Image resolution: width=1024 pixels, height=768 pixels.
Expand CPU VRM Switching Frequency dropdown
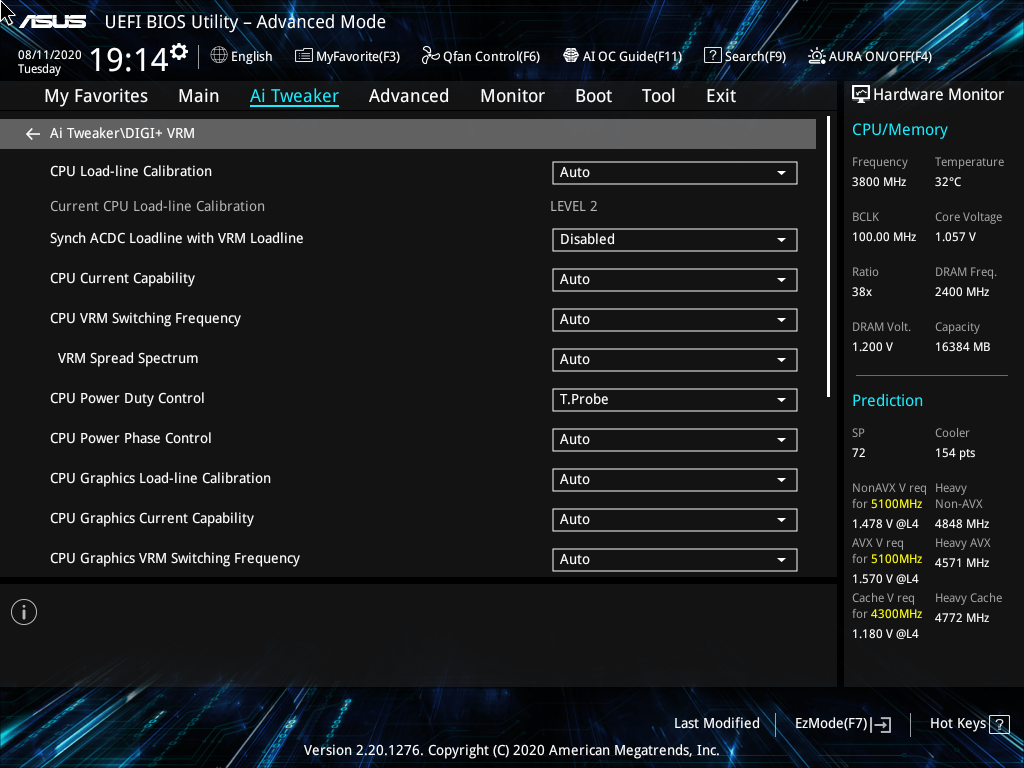[675, 320]
